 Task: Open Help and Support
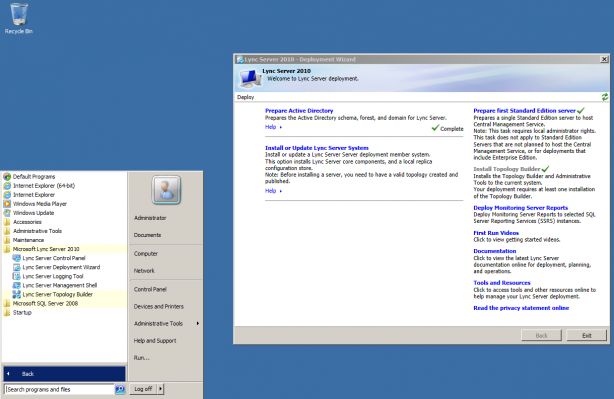(x=155, y=341)
